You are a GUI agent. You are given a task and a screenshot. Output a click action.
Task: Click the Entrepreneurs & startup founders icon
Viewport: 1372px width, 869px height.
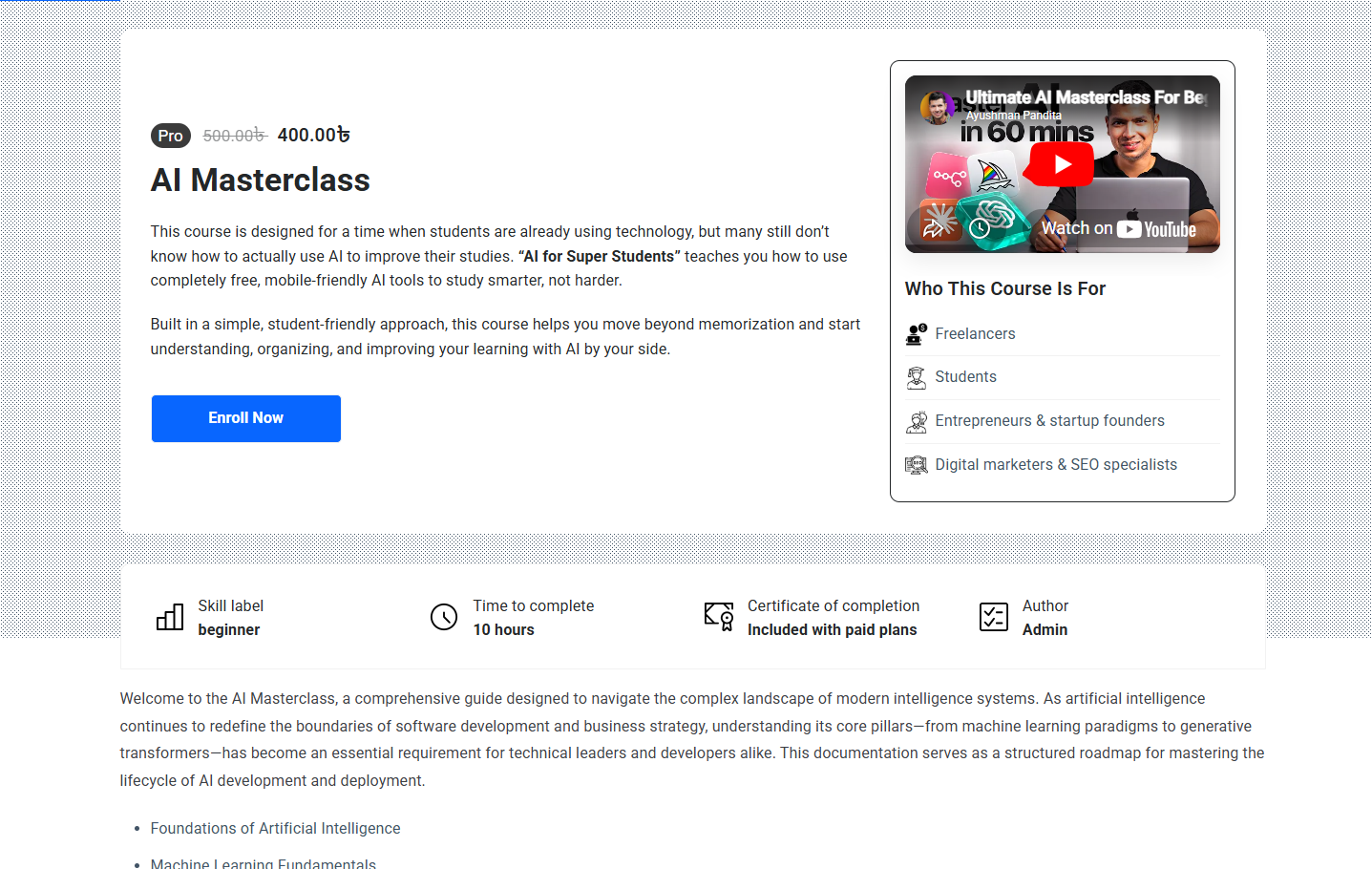coord(917,421)
